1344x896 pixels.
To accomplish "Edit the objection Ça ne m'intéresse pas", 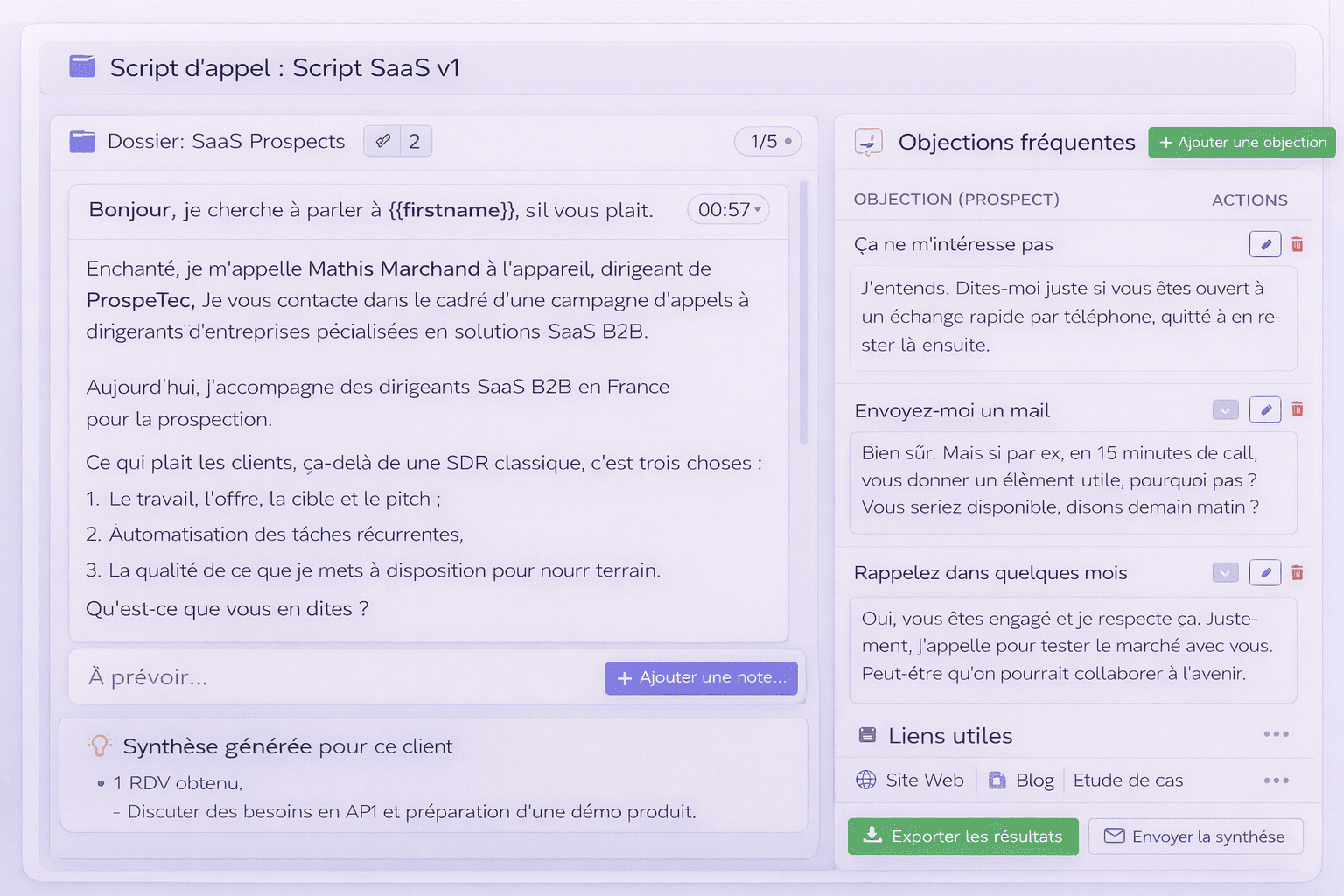I will tap(1265, 244).
